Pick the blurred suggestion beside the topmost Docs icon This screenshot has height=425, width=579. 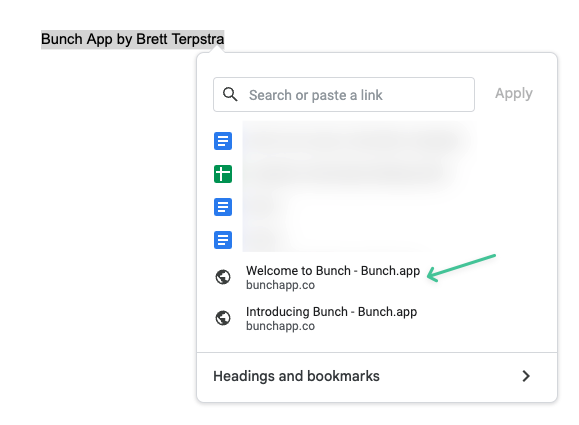click(x=358, y=141)
